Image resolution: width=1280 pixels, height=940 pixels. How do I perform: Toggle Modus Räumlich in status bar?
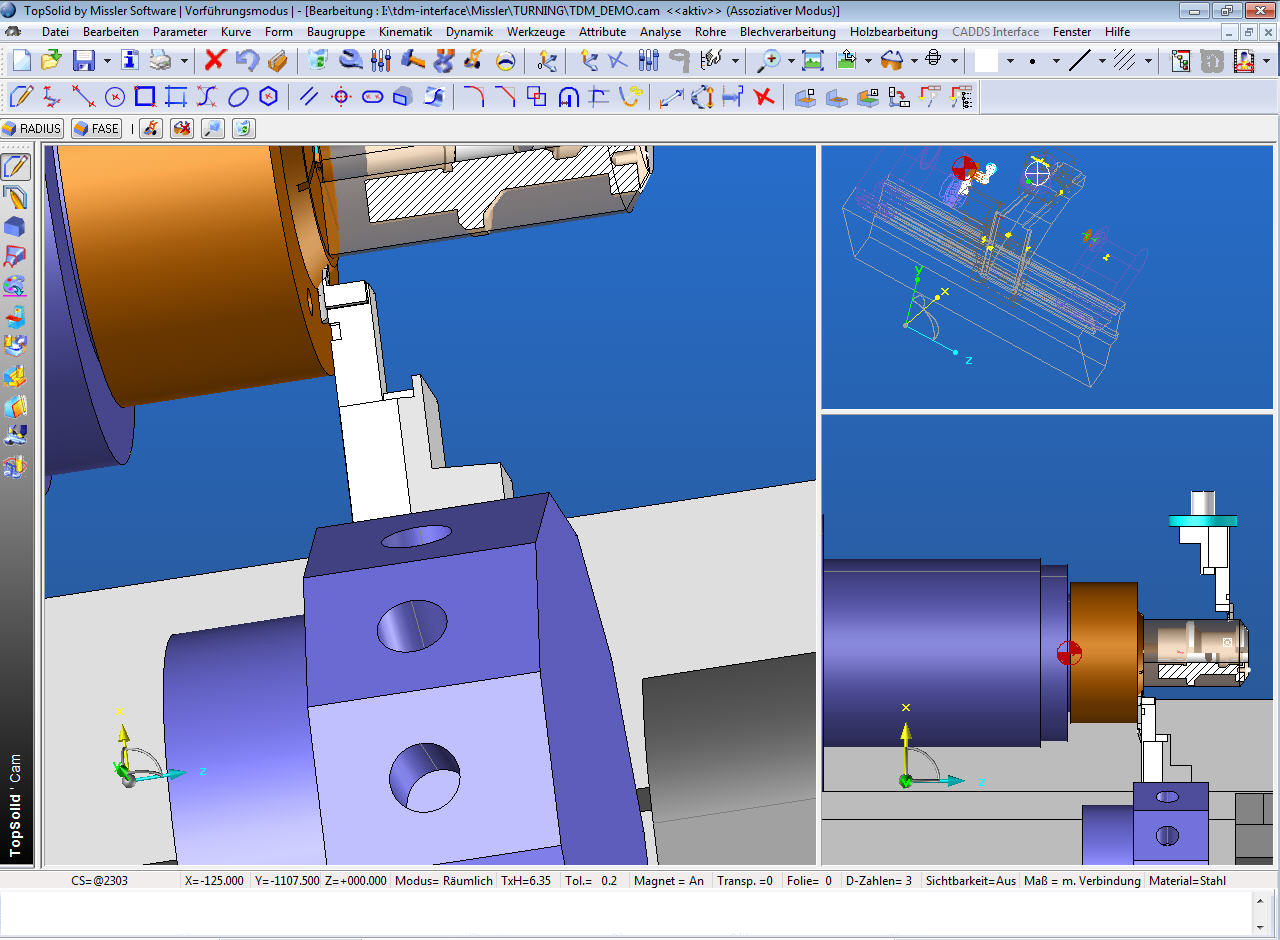pos(444,881)
